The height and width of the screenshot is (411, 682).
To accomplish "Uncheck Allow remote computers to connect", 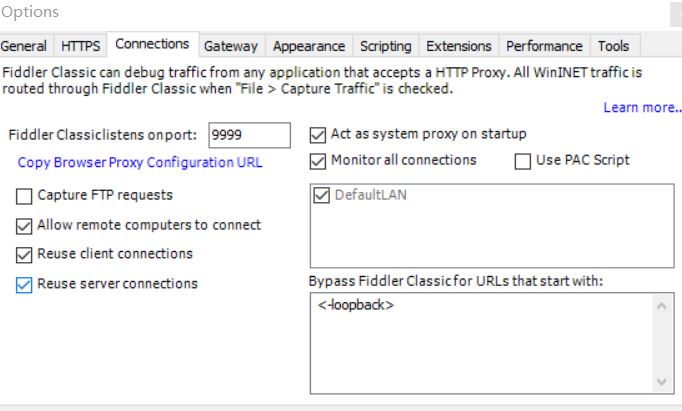I will 25,225.
